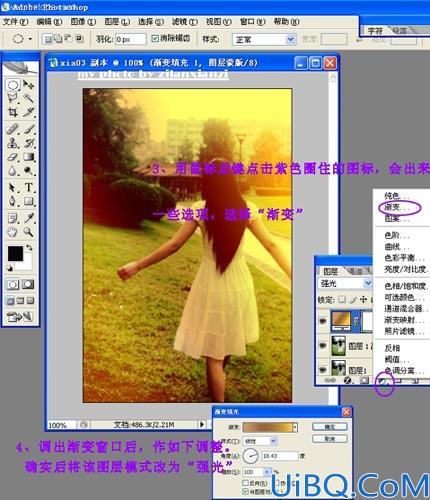Select the Eraser tool

(x=13, y=157)
